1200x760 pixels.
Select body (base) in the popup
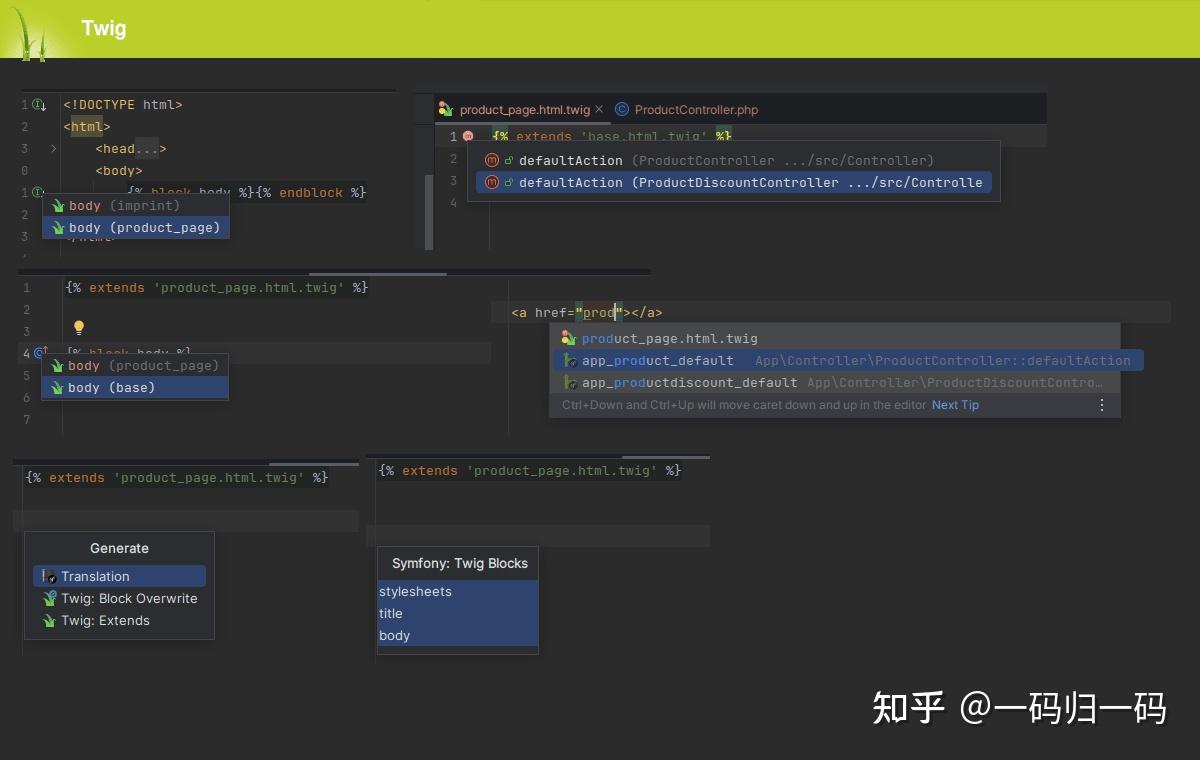pyautogui.click(x=135, y=387)
